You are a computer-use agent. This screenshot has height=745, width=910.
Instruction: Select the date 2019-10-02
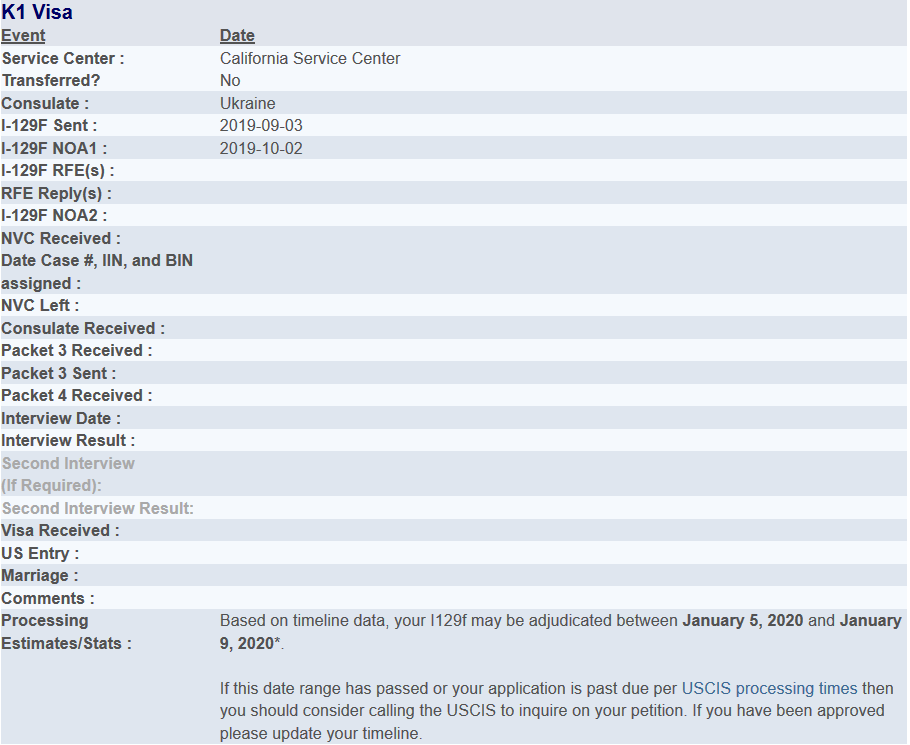261,149
